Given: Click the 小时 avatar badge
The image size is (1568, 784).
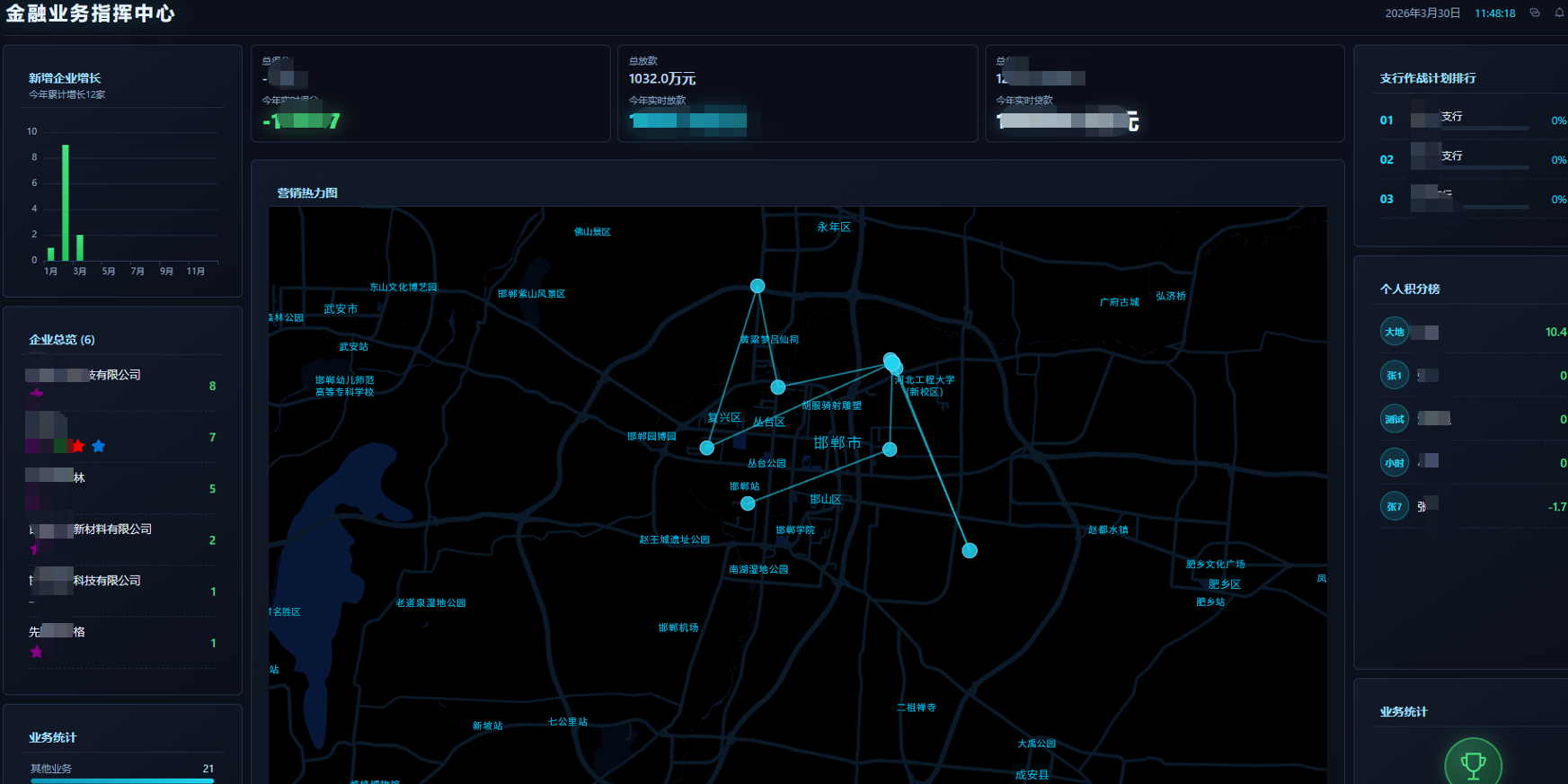Looking at the screenshot, I should pyautogui.click(x=1395, y=462).
